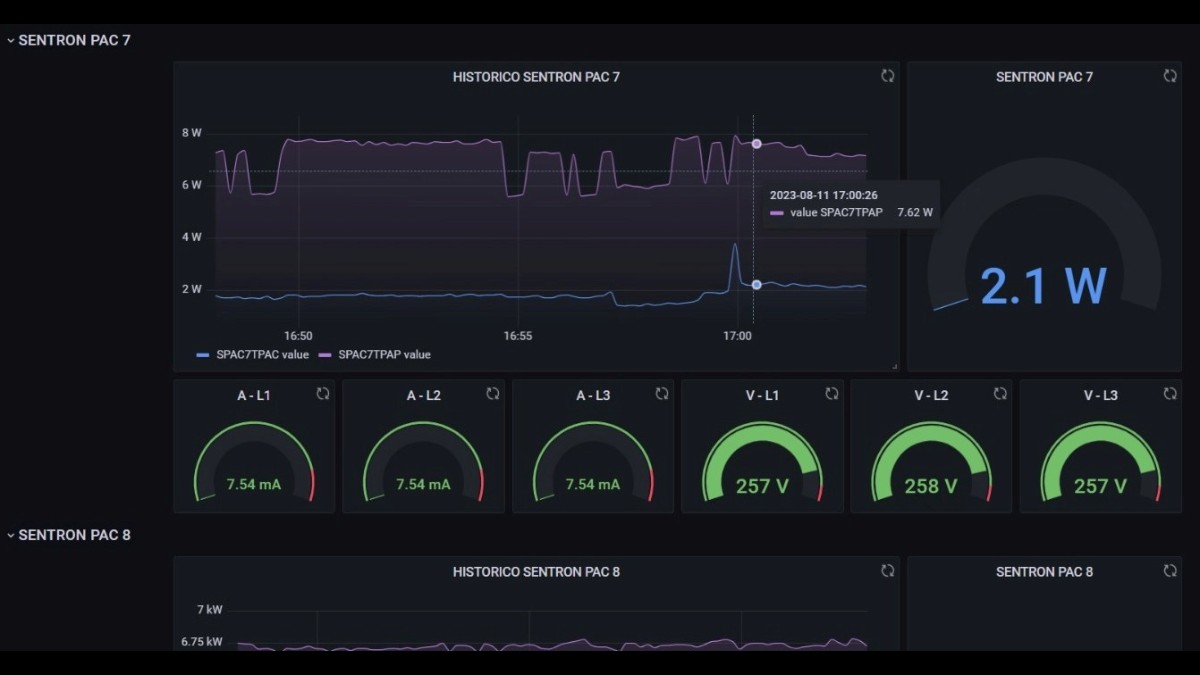
Task: Click the 2.1 W gauge value
Action: (x=1043, y=286)
